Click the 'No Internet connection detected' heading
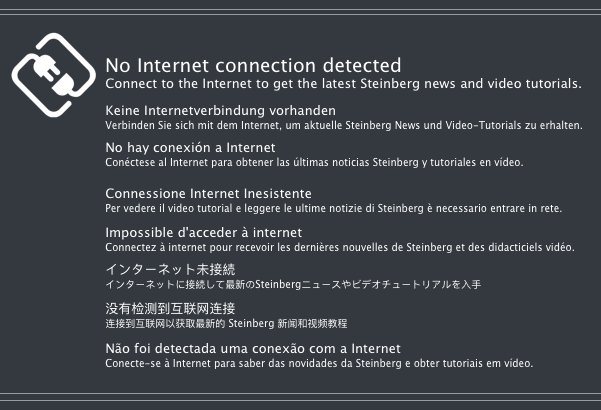The image size is (601, 410). pyautogui.click(x=253, y=65)
